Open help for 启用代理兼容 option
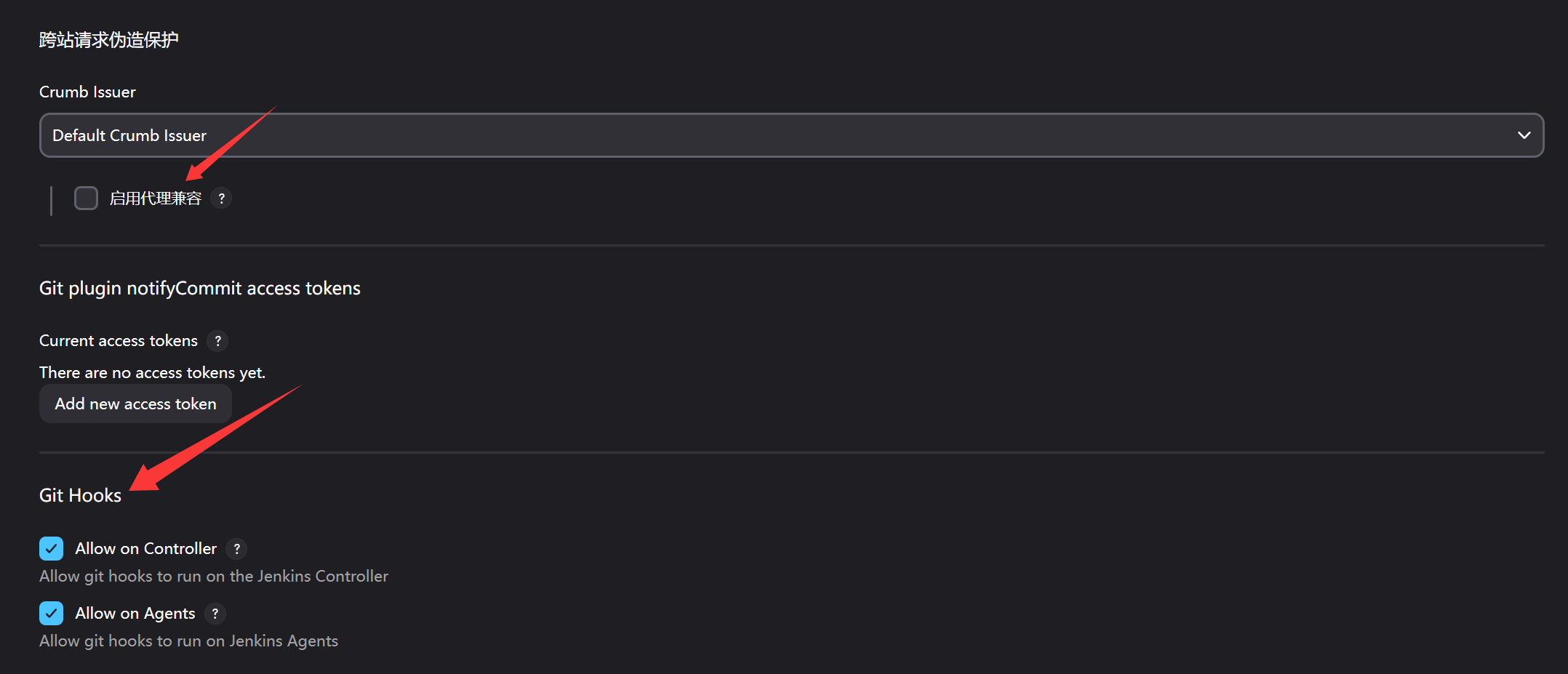Viewport: 1568px width, 674px height. [x=221, y=198]
